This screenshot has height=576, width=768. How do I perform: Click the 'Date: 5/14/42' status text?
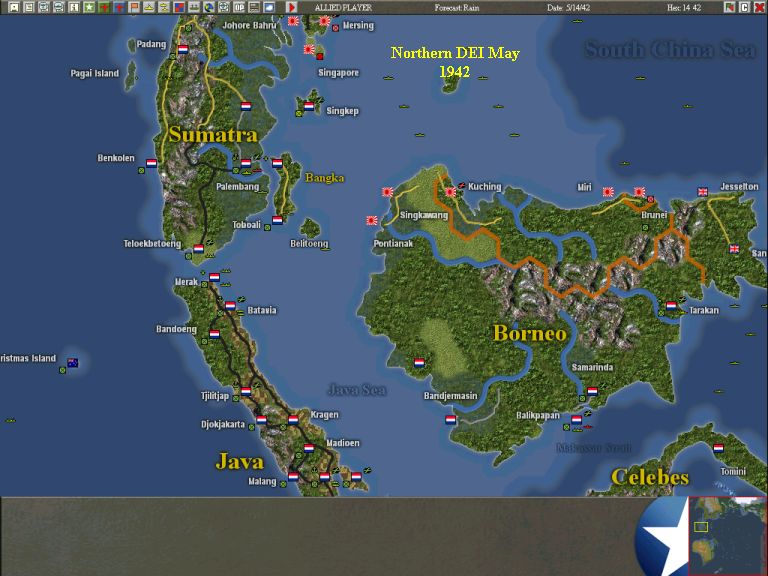click(x=569, y=7)
